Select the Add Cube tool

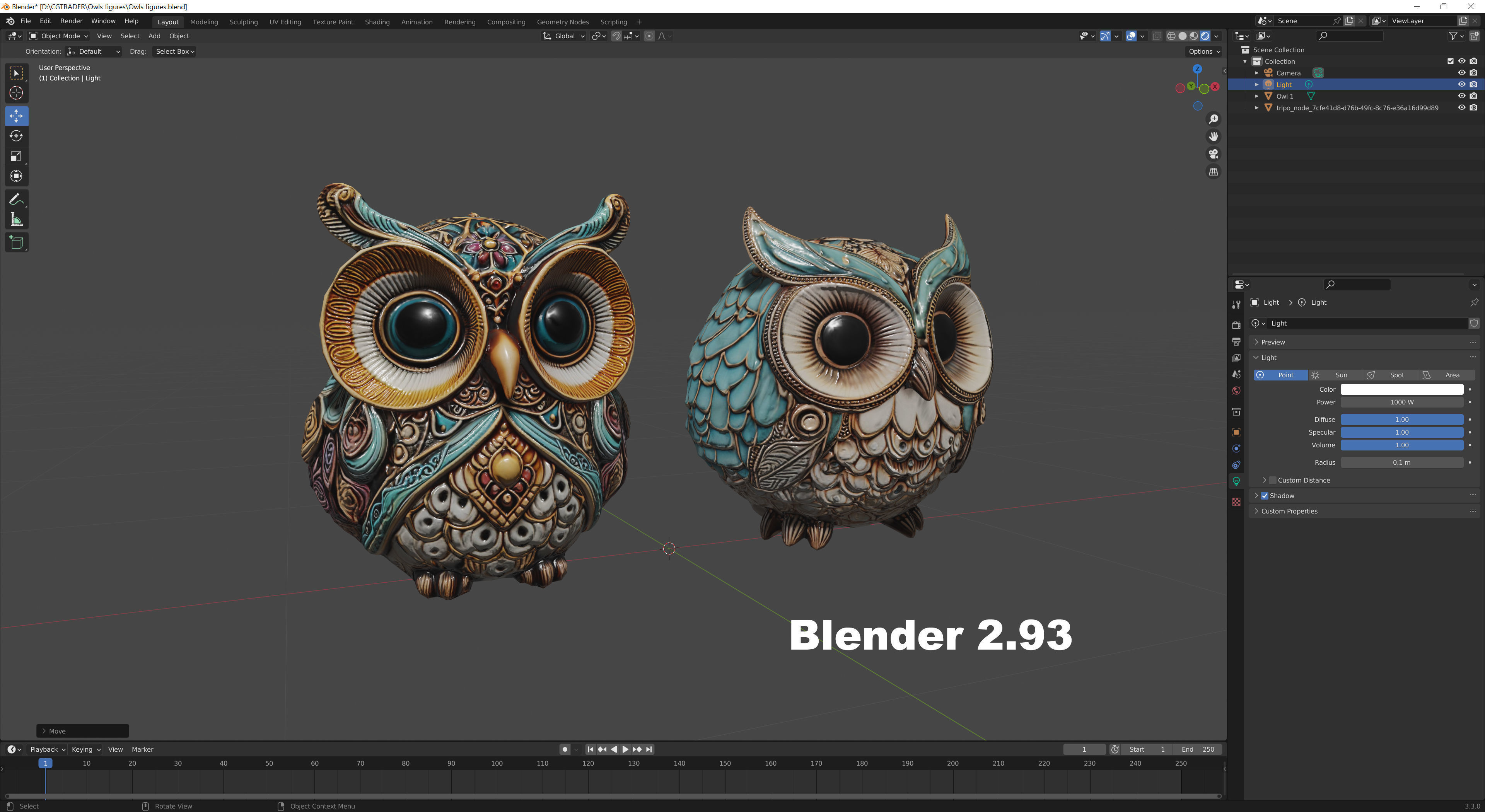point(16,242)
